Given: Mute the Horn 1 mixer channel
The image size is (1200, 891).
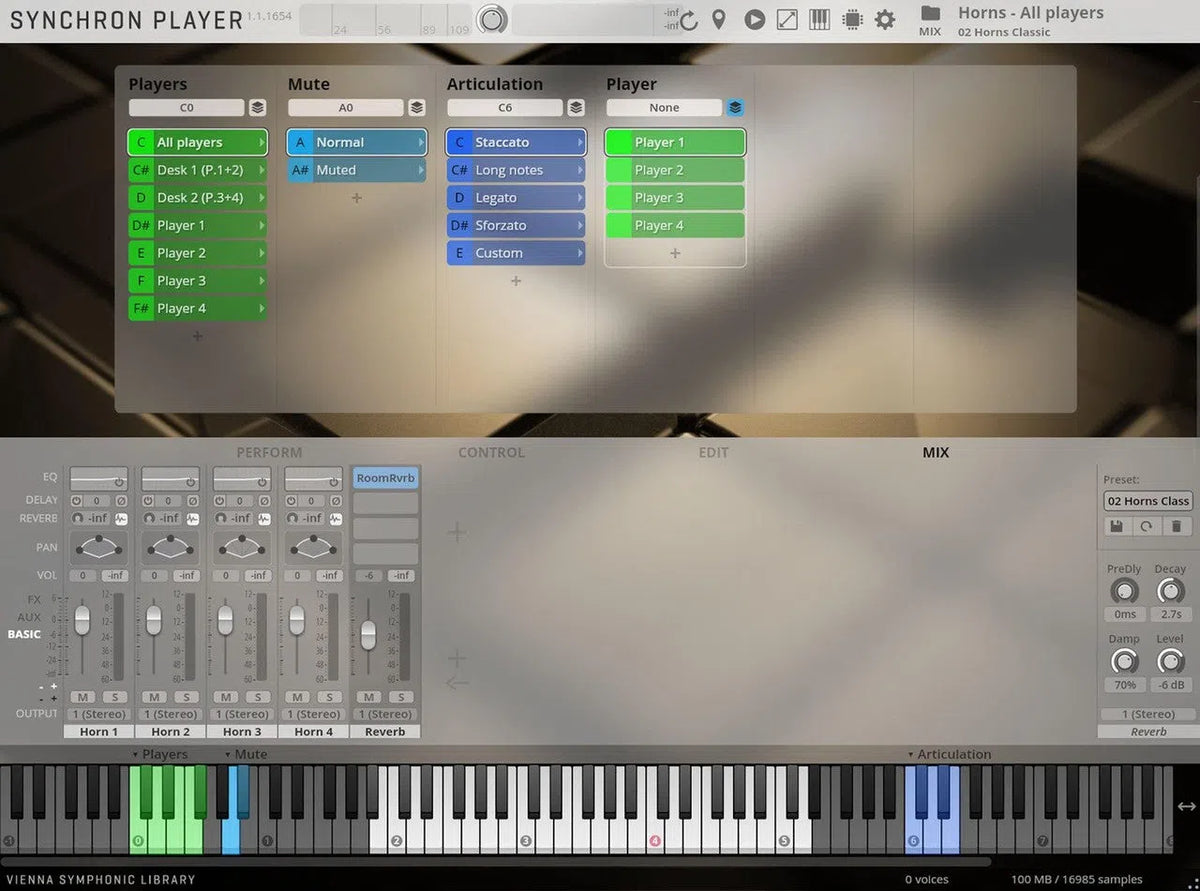Looking at the screenshot, I should pyautogui.click(x=82, y=697).
